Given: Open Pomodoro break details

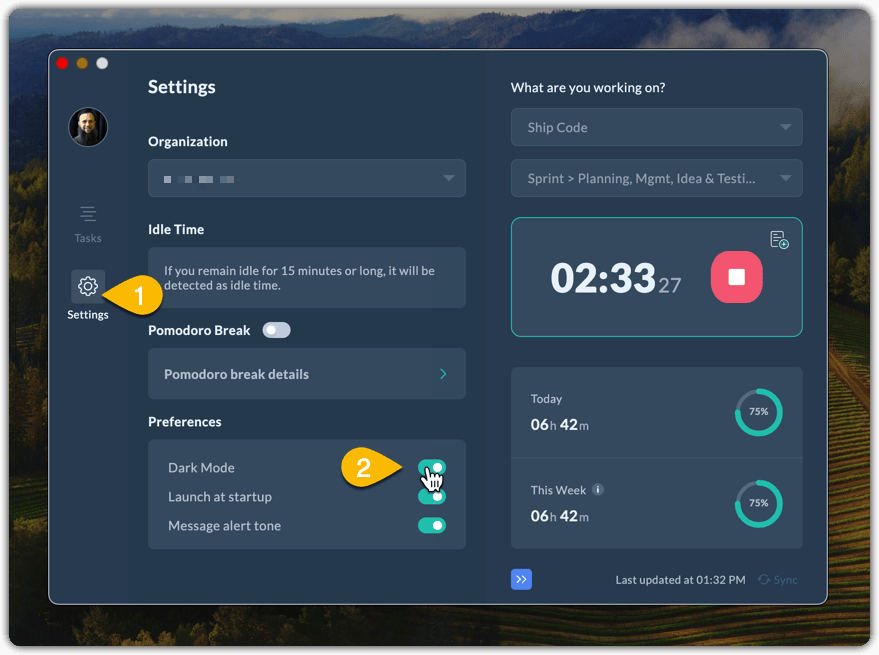Looking at the screenshot, I should [x=307, y=374].
